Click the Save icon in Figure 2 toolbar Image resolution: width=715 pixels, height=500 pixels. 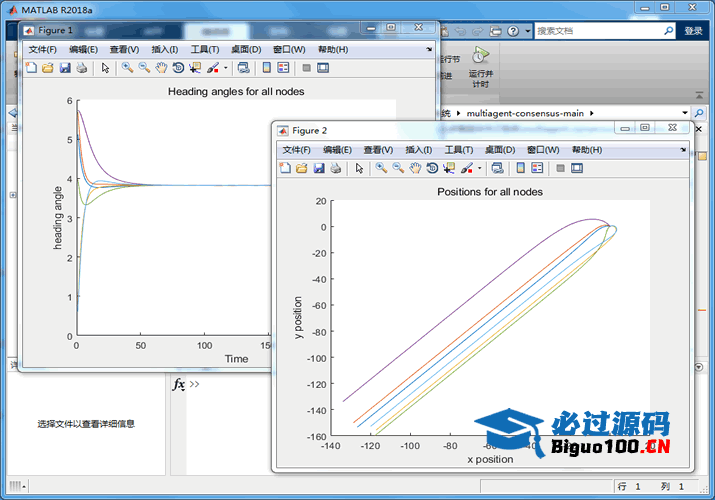point(318,168)
